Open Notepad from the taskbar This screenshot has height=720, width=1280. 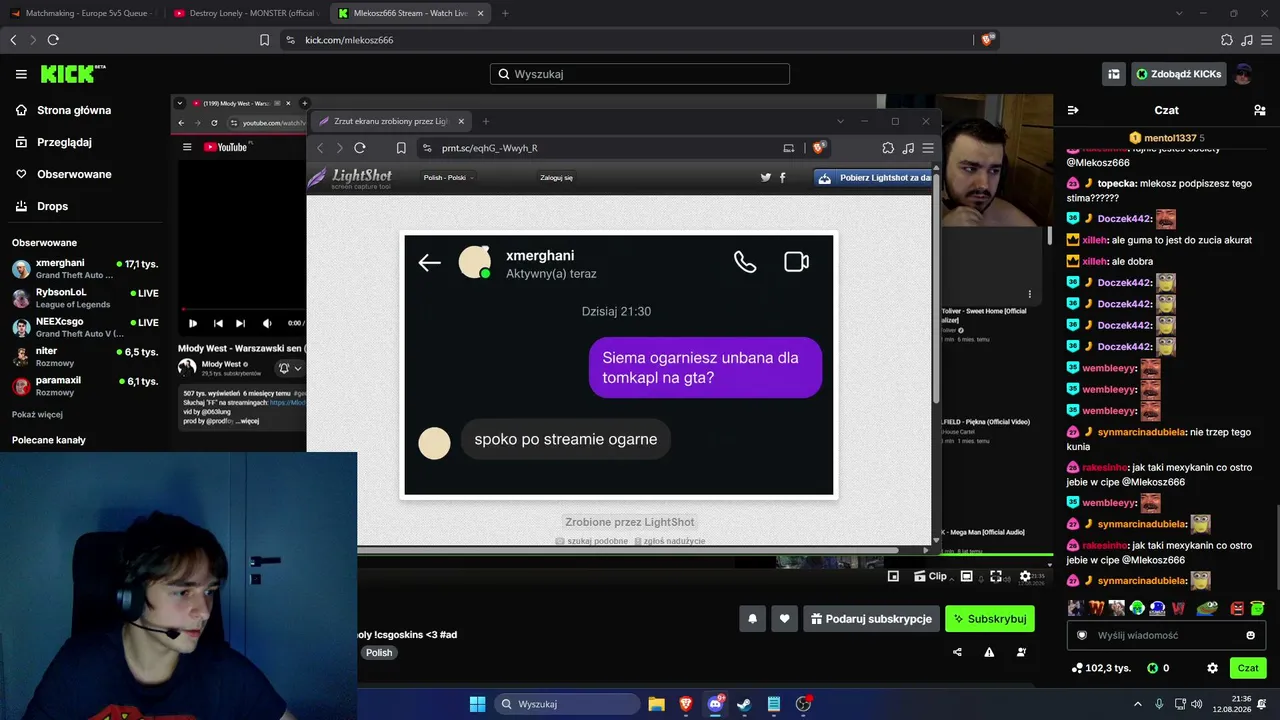pyautogui.click(x=774, y=704)
